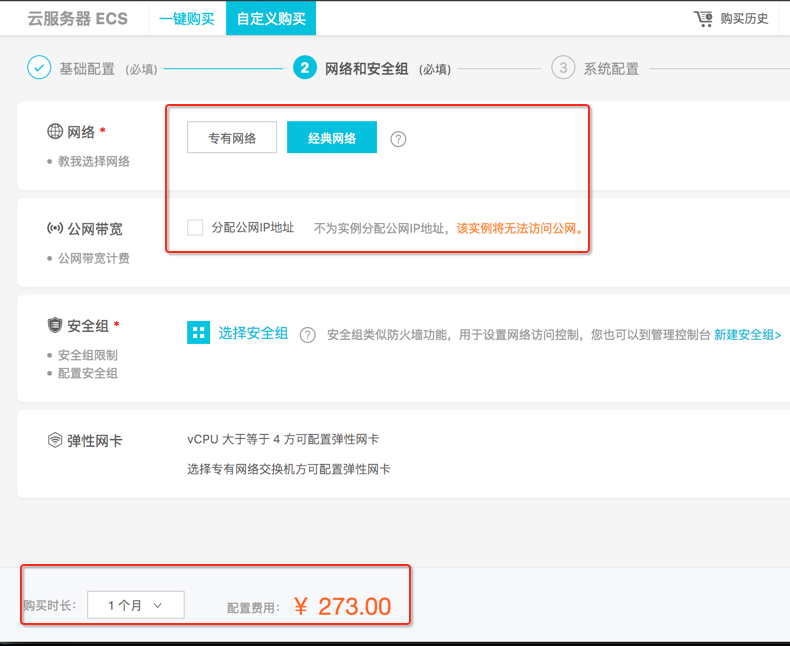Click the help icon beside 经典网络
The width and height of the screenshot is (790, 646).
click(x=398, y=139)
